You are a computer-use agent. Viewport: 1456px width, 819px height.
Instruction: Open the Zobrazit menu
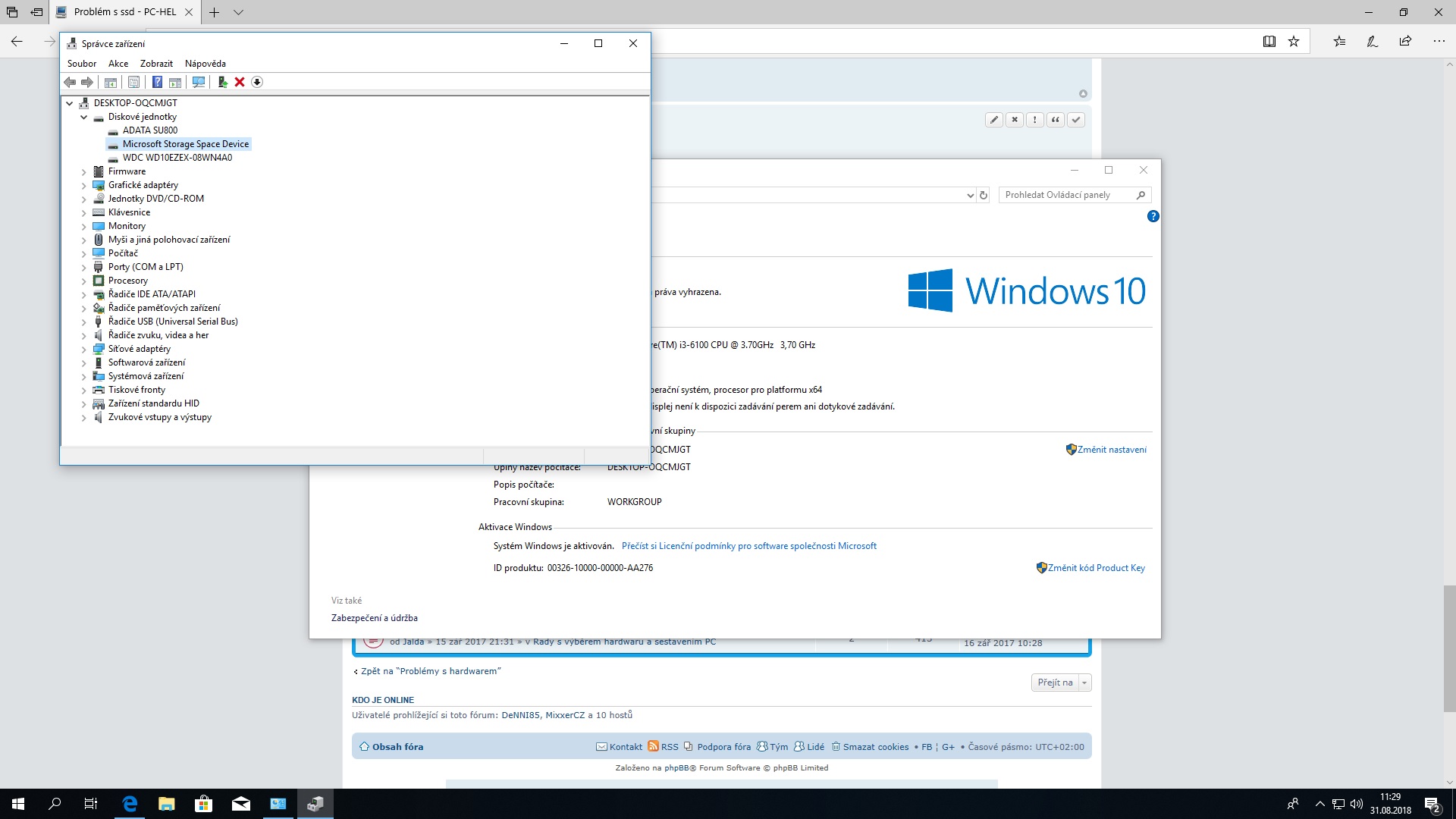[x=156, y=64]
